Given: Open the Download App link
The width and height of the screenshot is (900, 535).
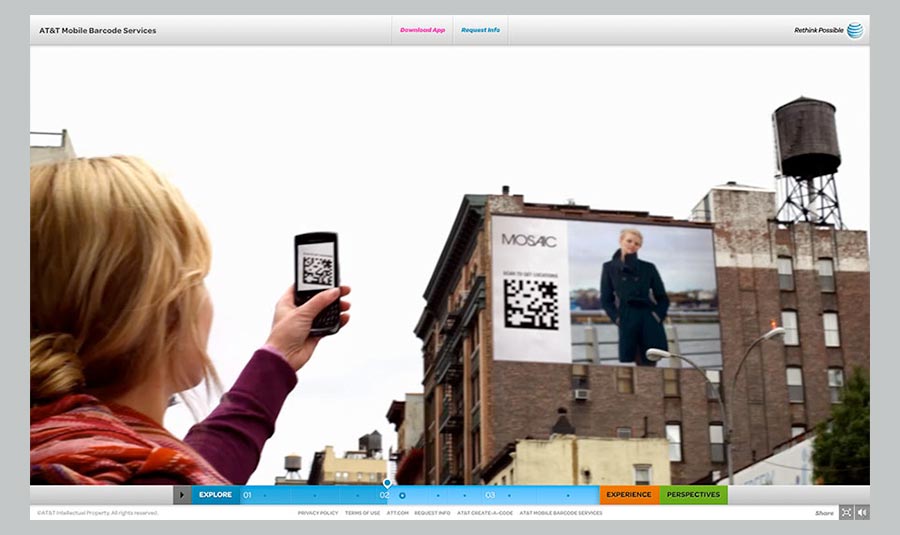Looking at the screenshot, I should click(x=422, y=30).
